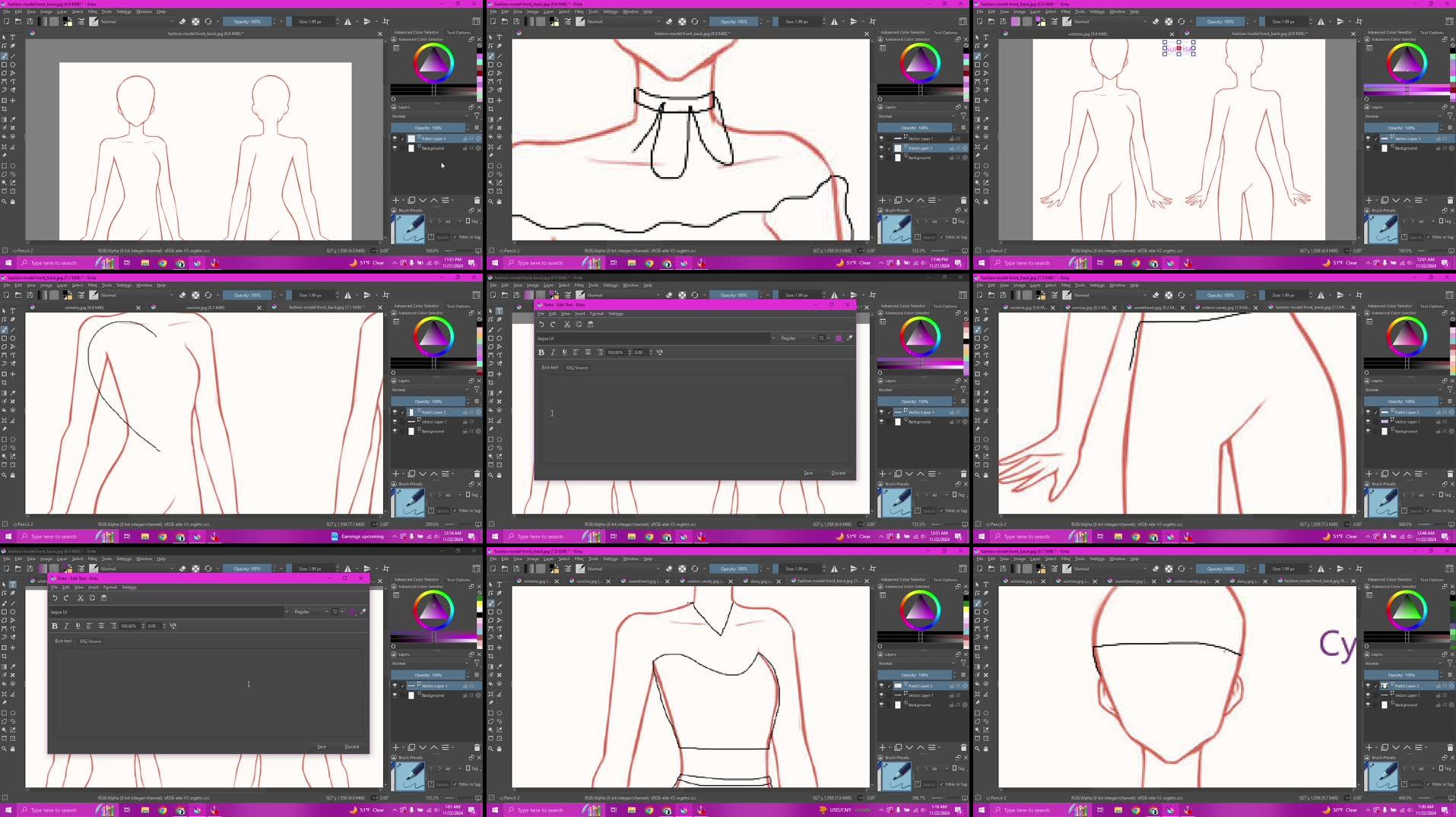Hide Background layer in 11:31 PM window

click(395, 148)
